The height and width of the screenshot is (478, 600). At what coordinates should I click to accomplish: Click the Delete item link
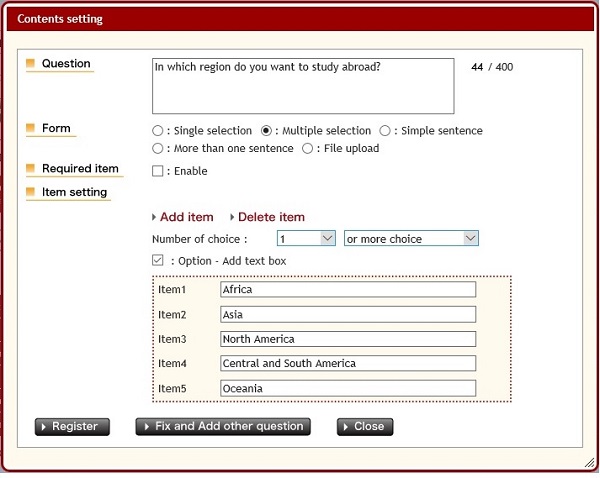(270, 217)
